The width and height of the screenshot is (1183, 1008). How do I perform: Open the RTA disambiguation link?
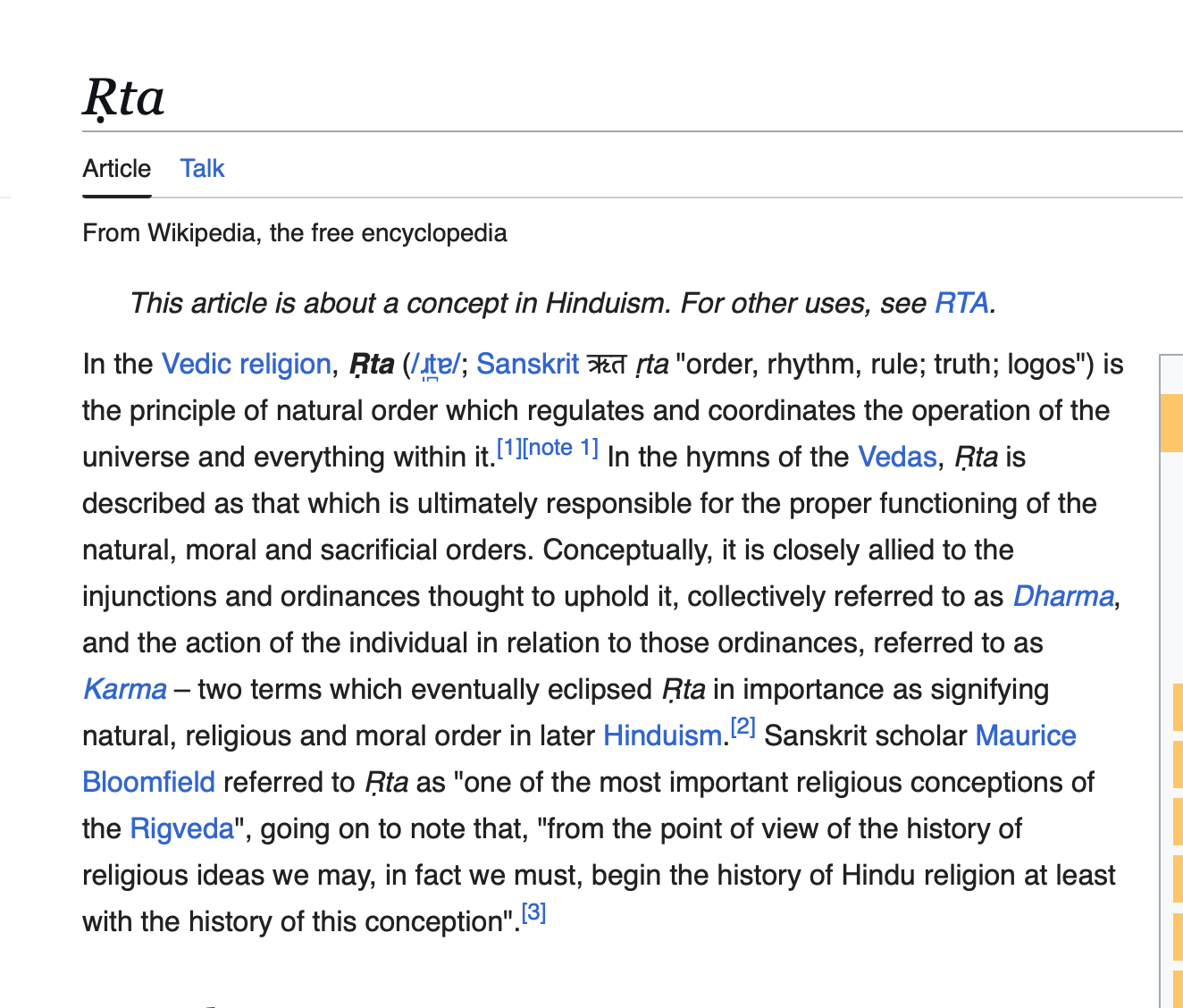click(961, 303)
